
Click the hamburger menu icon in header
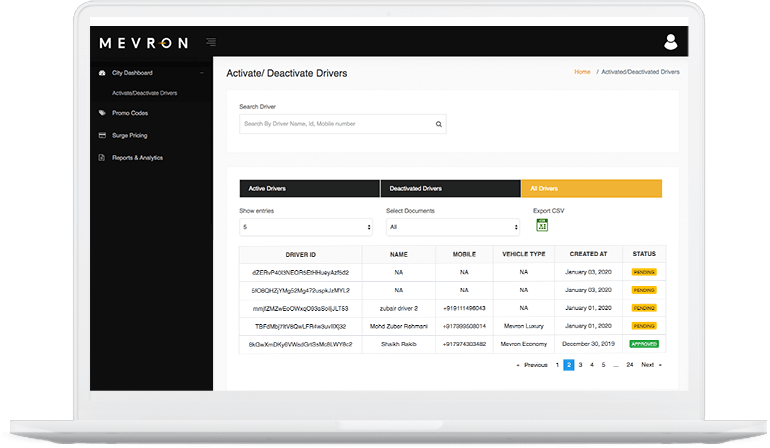point(211,42)
